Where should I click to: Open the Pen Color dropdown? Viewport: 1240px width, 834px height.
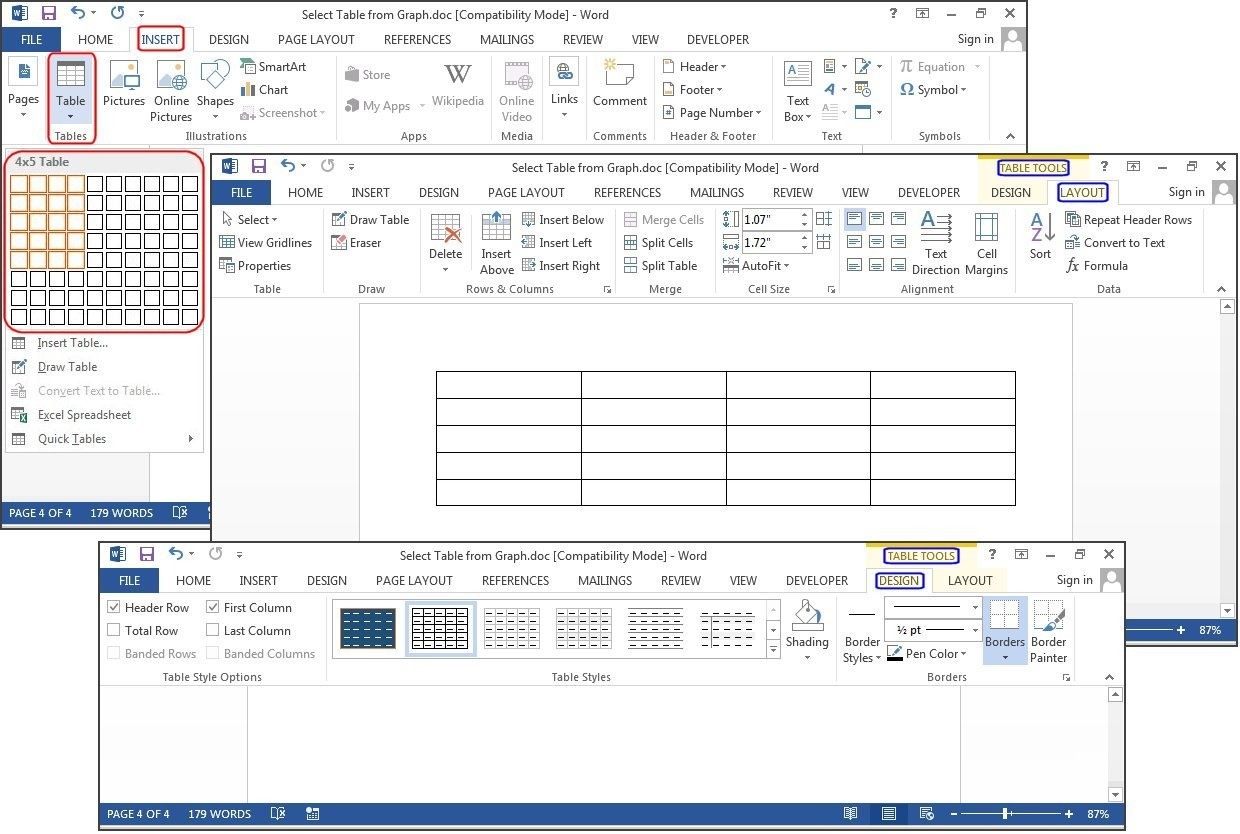929,653
